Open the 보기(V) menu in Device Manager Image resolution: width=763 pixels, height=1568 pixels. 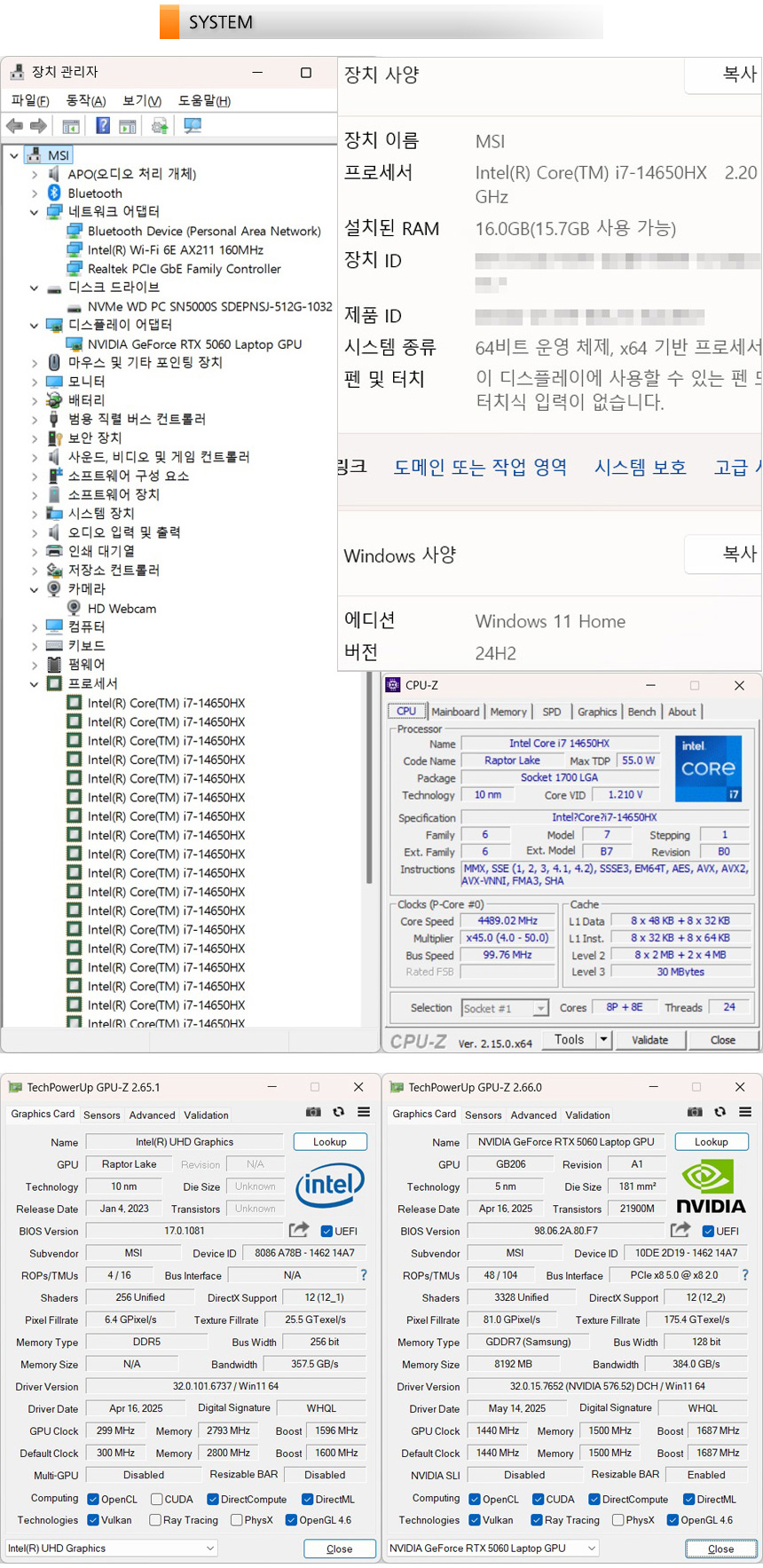[x=142, y=101]
